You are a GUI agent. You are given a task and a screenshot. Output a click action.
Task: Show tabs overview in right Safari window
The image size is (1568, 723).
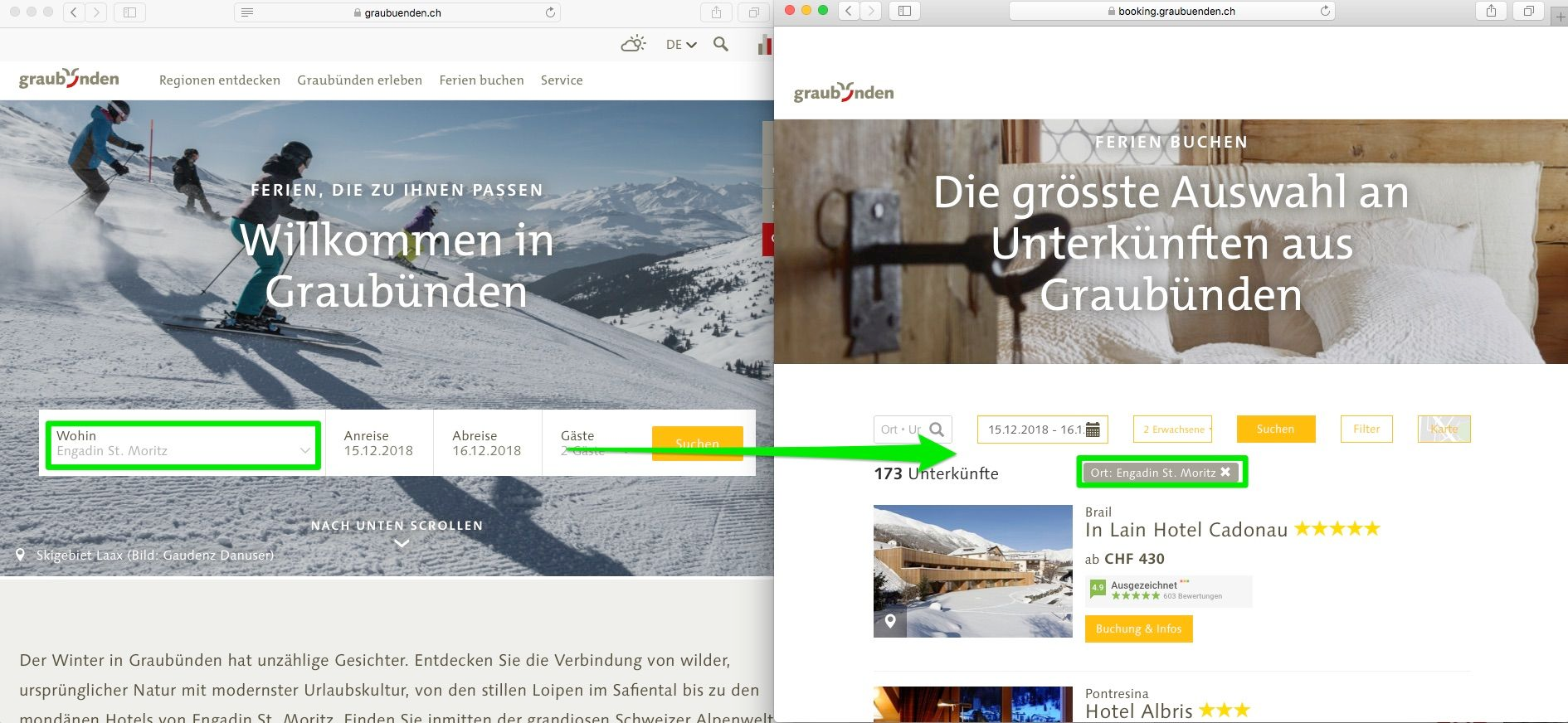[1528, 11]
